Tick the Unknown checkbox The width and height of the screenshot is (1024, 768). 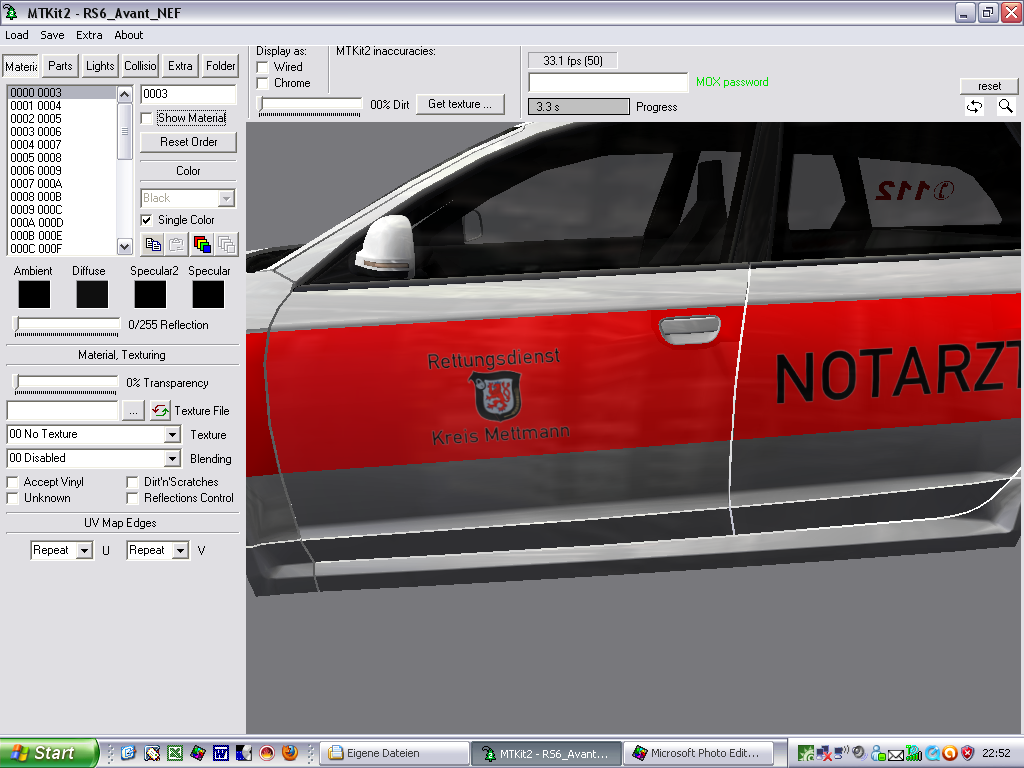[12, 498]
